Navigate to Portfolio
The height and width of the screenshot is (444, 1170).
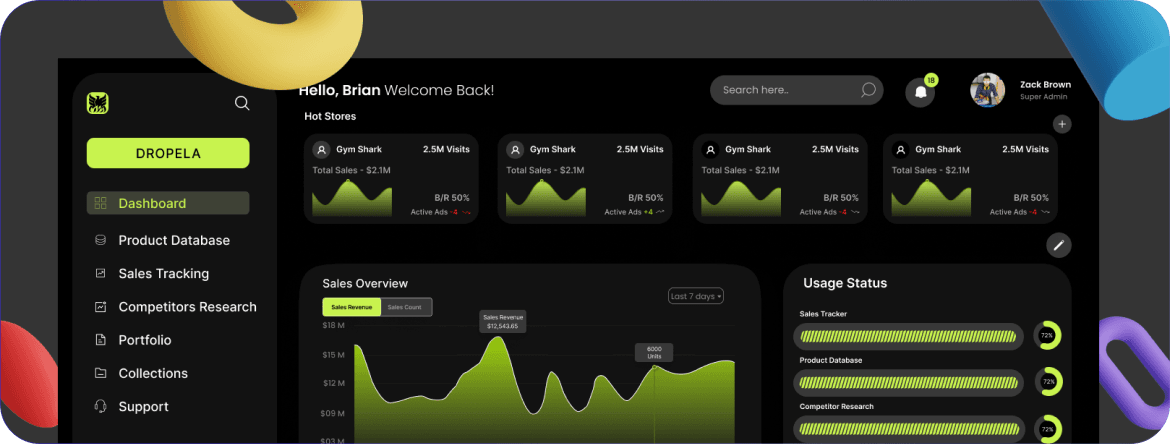point(144,340)
